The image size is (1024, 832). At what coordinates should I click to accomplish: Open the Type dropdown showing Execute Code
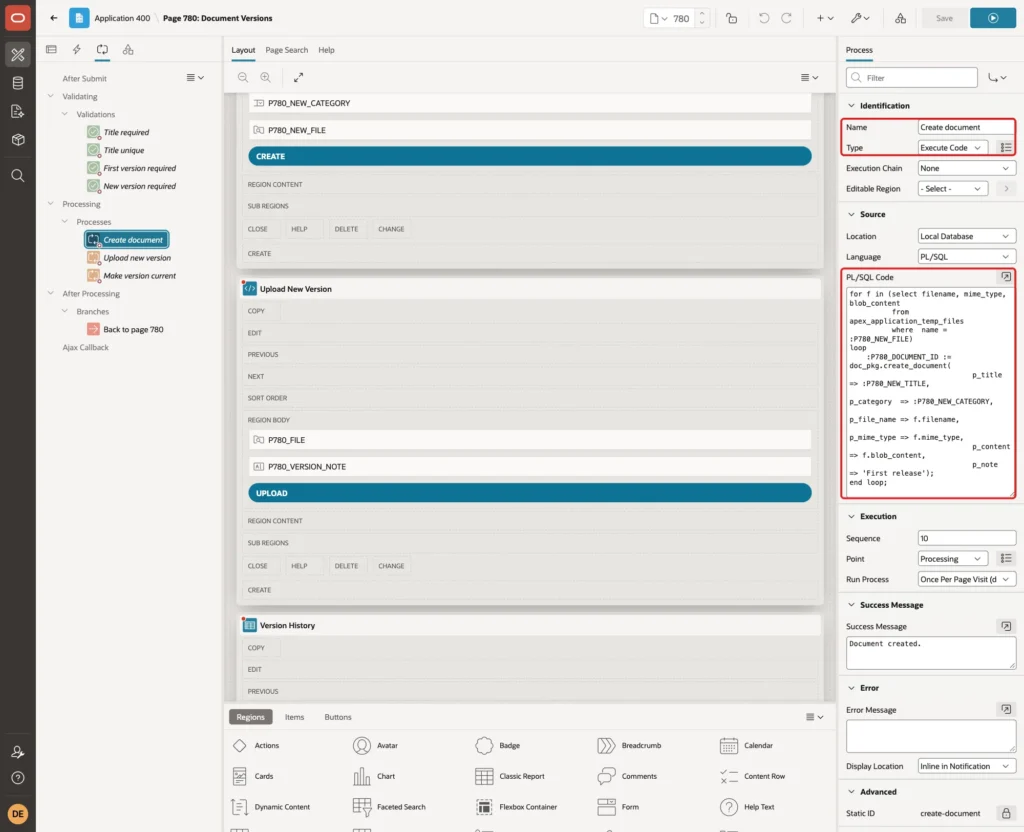pos(952,148)
